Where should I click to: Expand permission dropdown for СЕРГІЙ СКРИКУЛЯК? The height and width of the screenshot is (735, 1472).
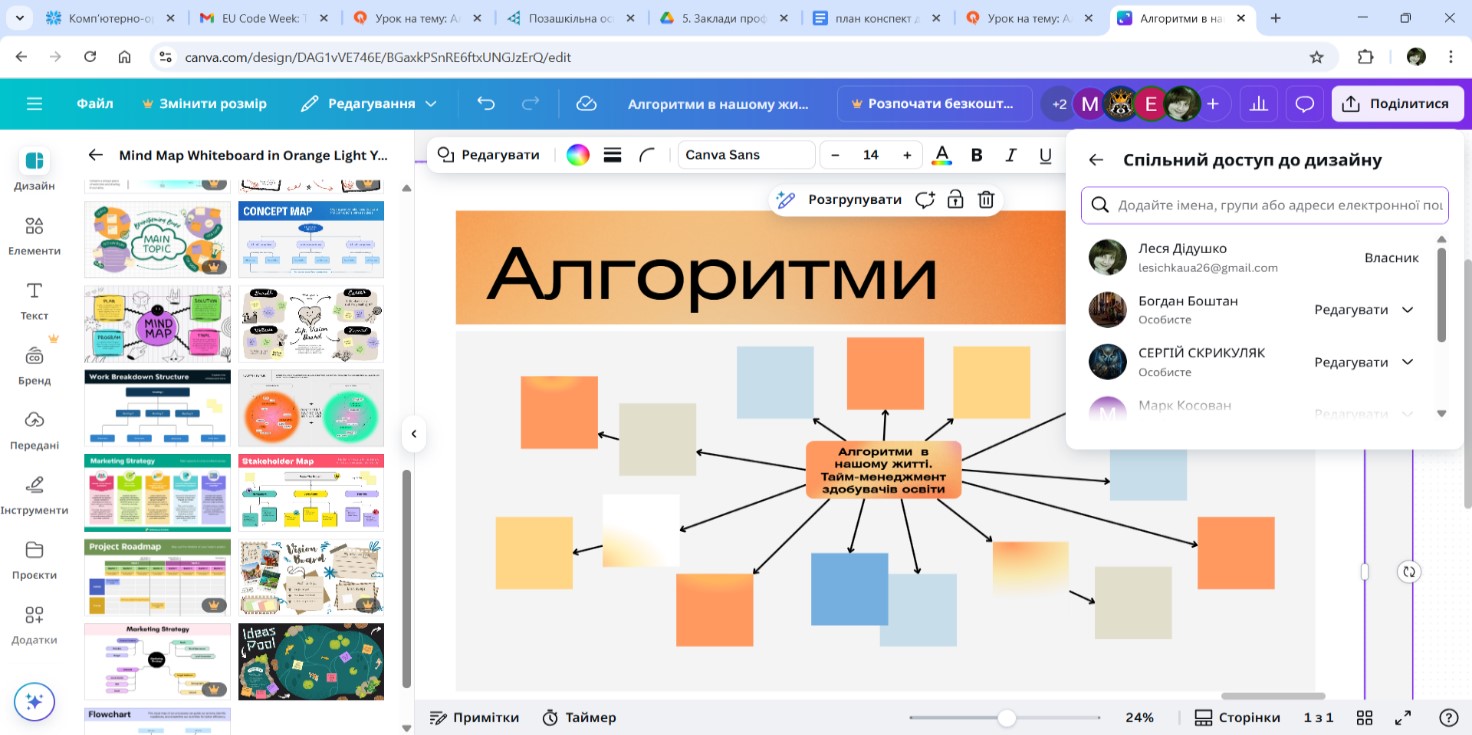click(x=1407, y=362)
